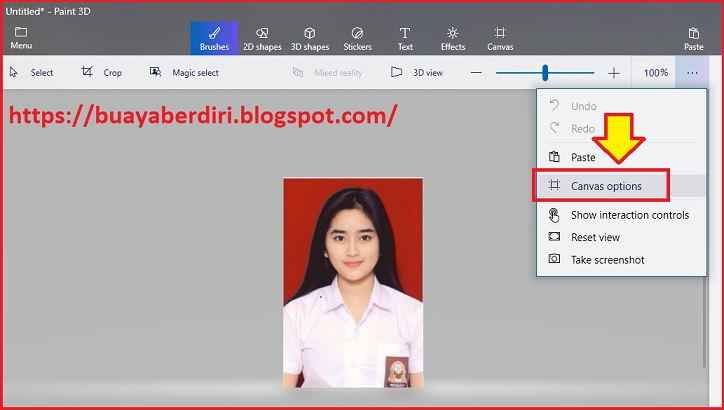The width and height of the screenshot is (724, 410).
Task: Choose Redo in the dropdown menu
Action: 621,128
